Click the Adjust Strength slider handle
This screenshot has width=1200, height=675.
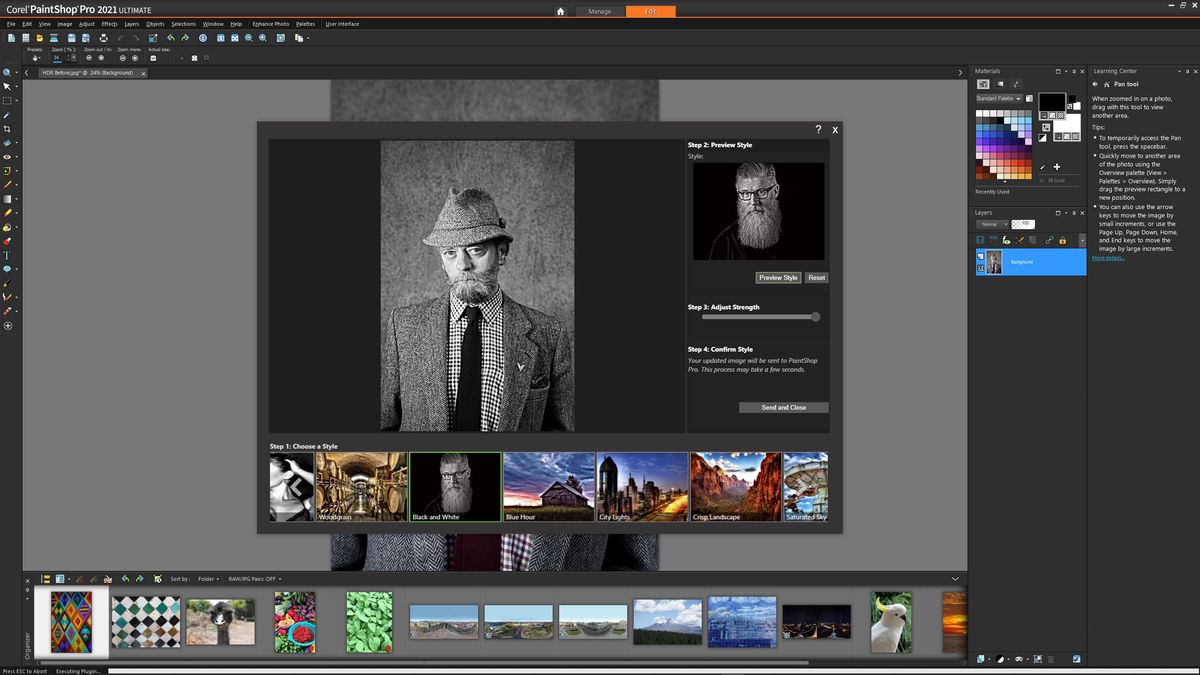point(815,316)
